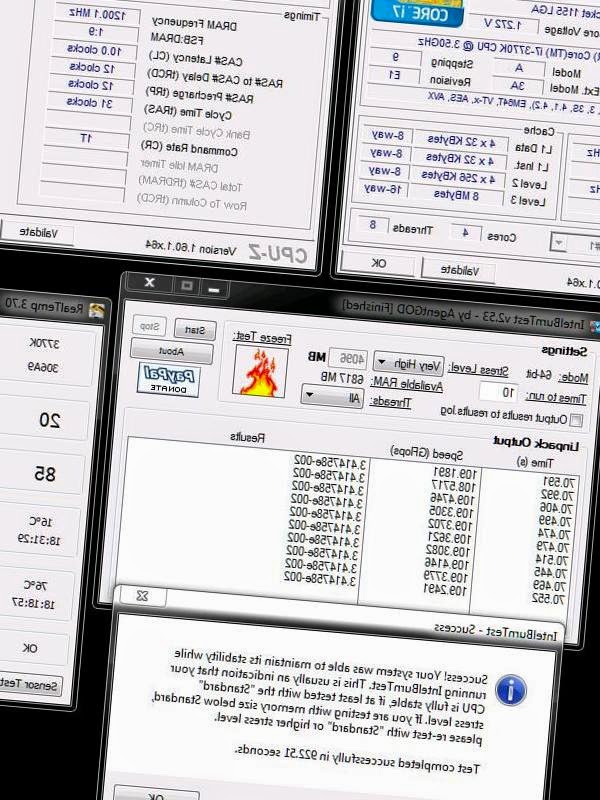600x800 pixels.
Task: Click the Linpack speed 109.1891
Action: (455, 473)
